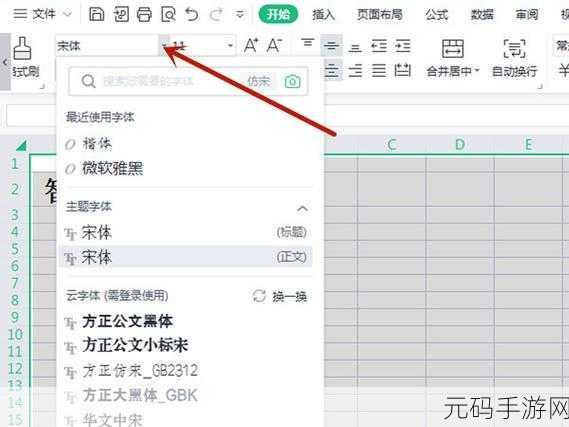Click distributed alignment icon
Screen dimensions: 569x427
tap(402, 70)
